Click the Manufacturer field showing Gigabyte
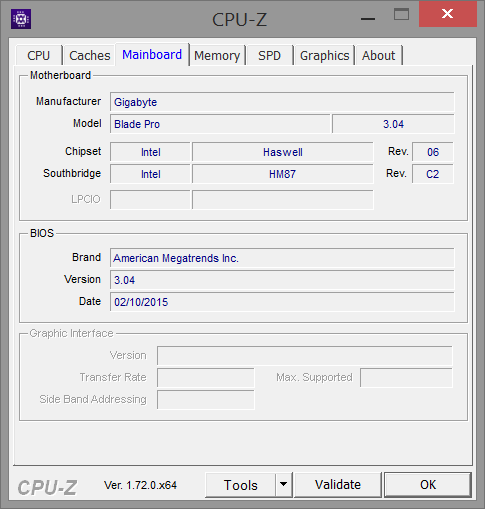Screen dimensions: 485x509 click(x=282, y=102)
